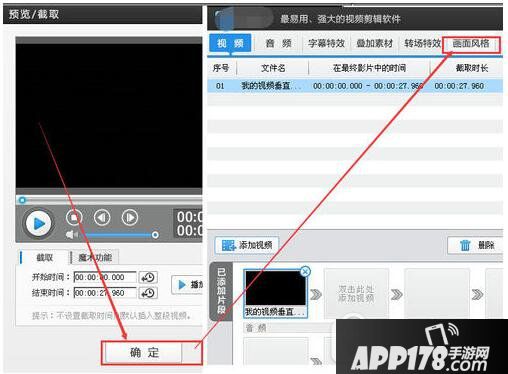
Task: Select row 01 我的视频垂直 in list
Action: pyautogui.click(x=355, y=86)
